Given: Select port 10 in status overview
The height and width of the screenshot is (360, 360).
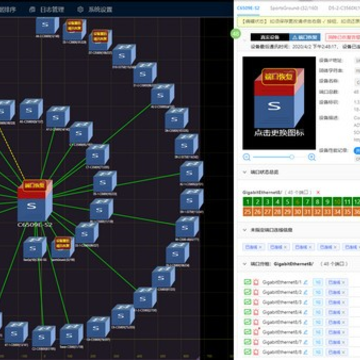Looking at the screenshot, I should coord(337,202).
